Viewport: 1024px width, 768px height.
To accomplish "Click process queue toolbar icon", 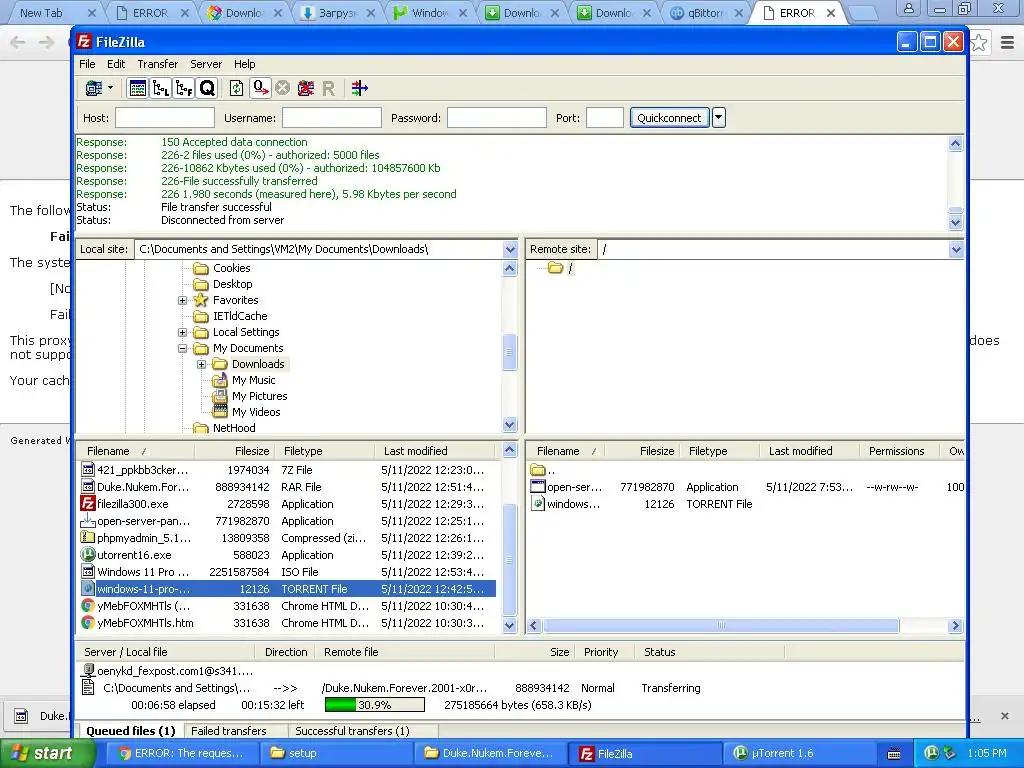I will click(261, 88).
